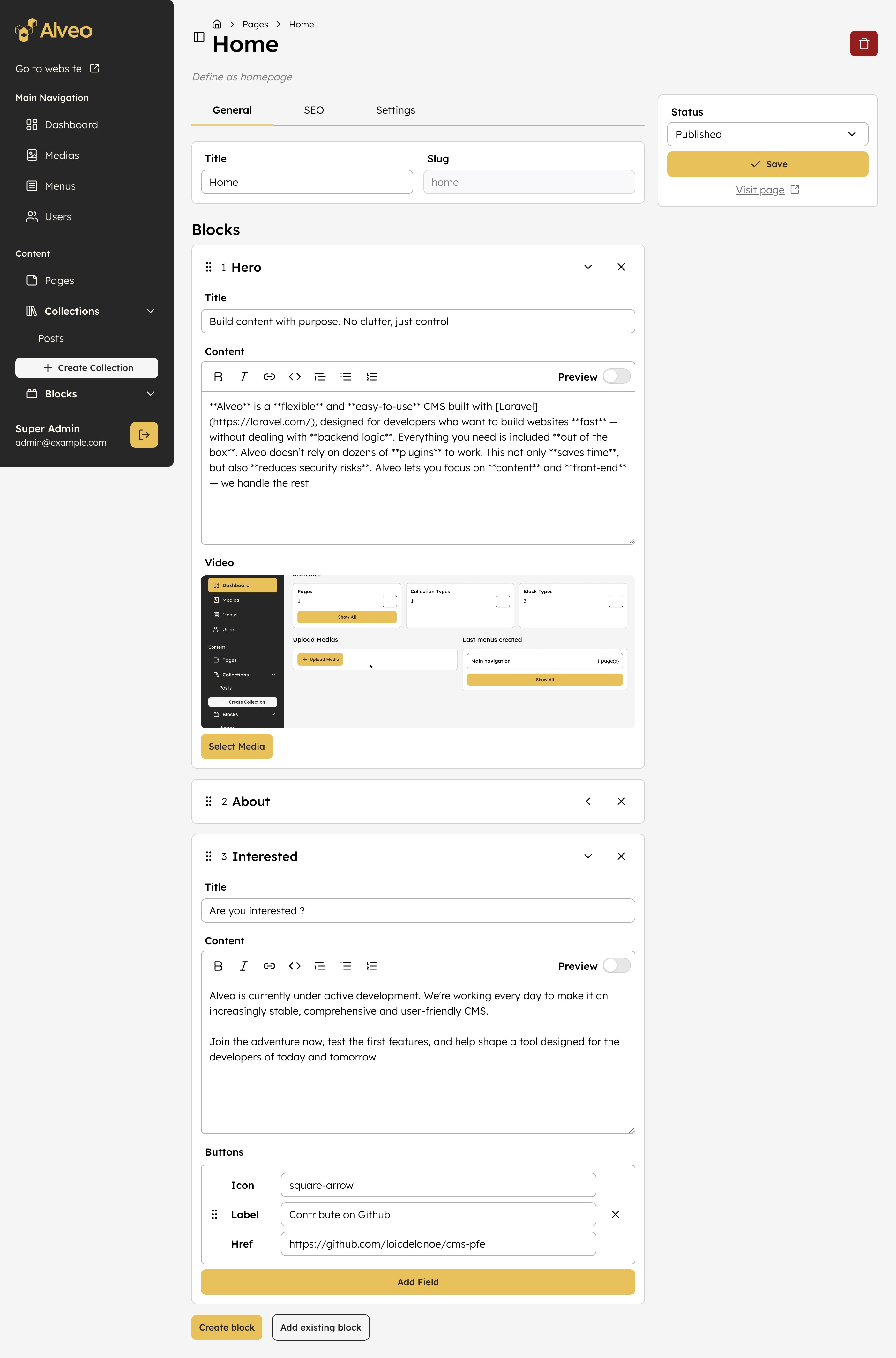896x1358 pixels.
Task: Focus the Href field with the github URL
Action: point(438,1244)
